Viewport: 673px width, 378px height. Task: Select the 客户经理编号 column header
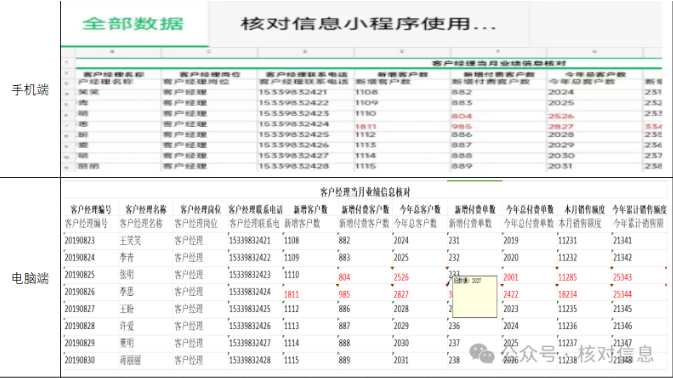[x=91, y=209]
